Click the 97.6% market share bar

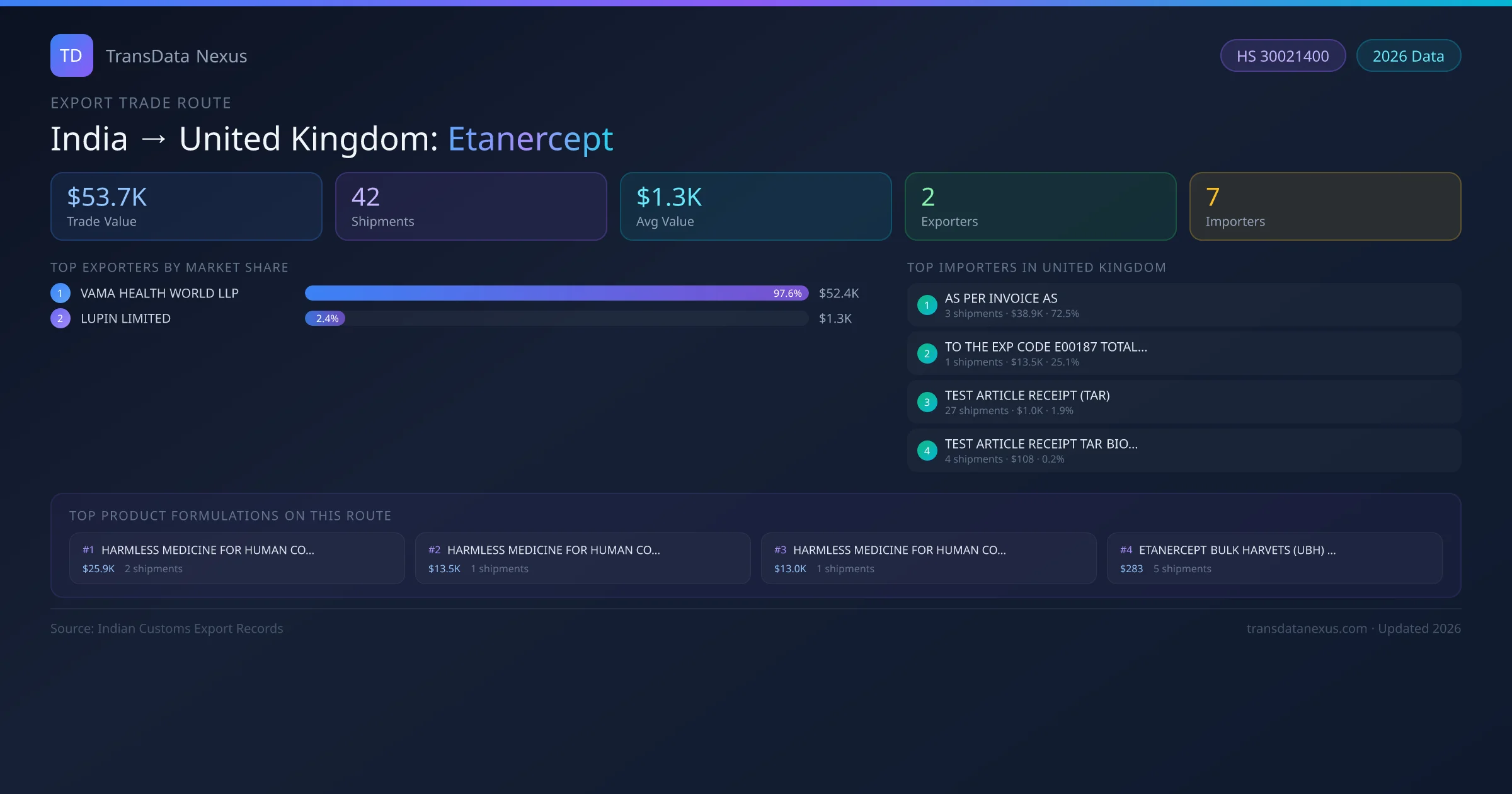pos(556,293)
